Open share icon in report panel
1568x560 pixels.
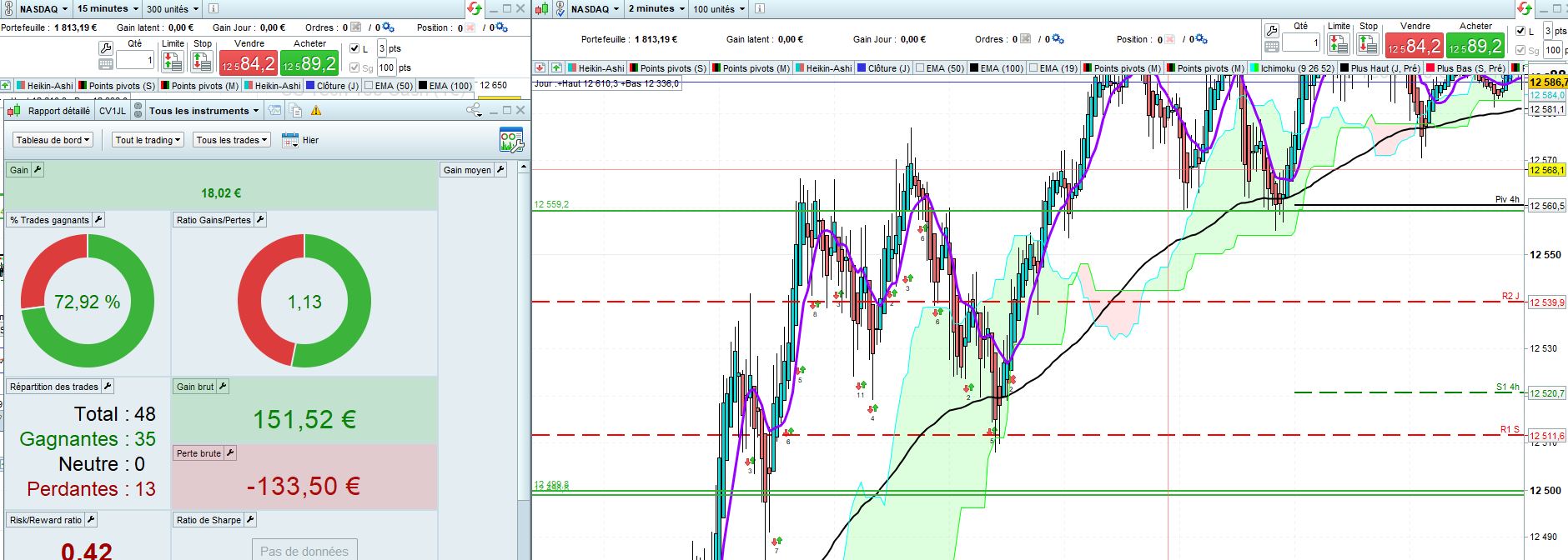[474, 110]
